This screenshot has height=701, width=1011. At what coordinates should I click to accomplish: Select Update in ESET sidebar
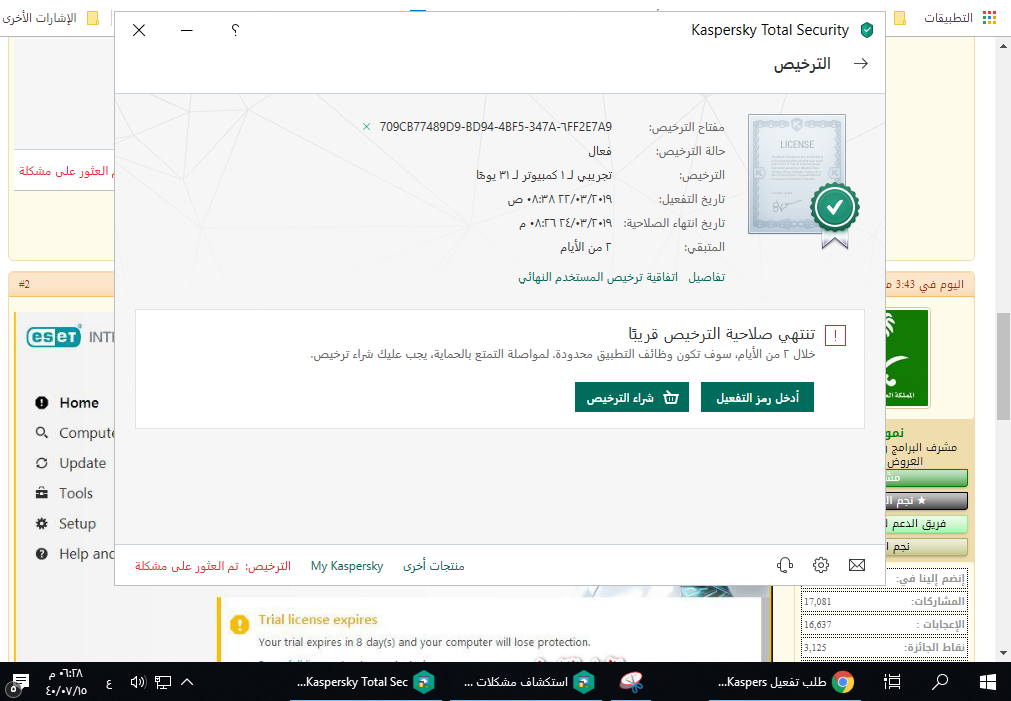pyautogui.click(x=71, y=463)
